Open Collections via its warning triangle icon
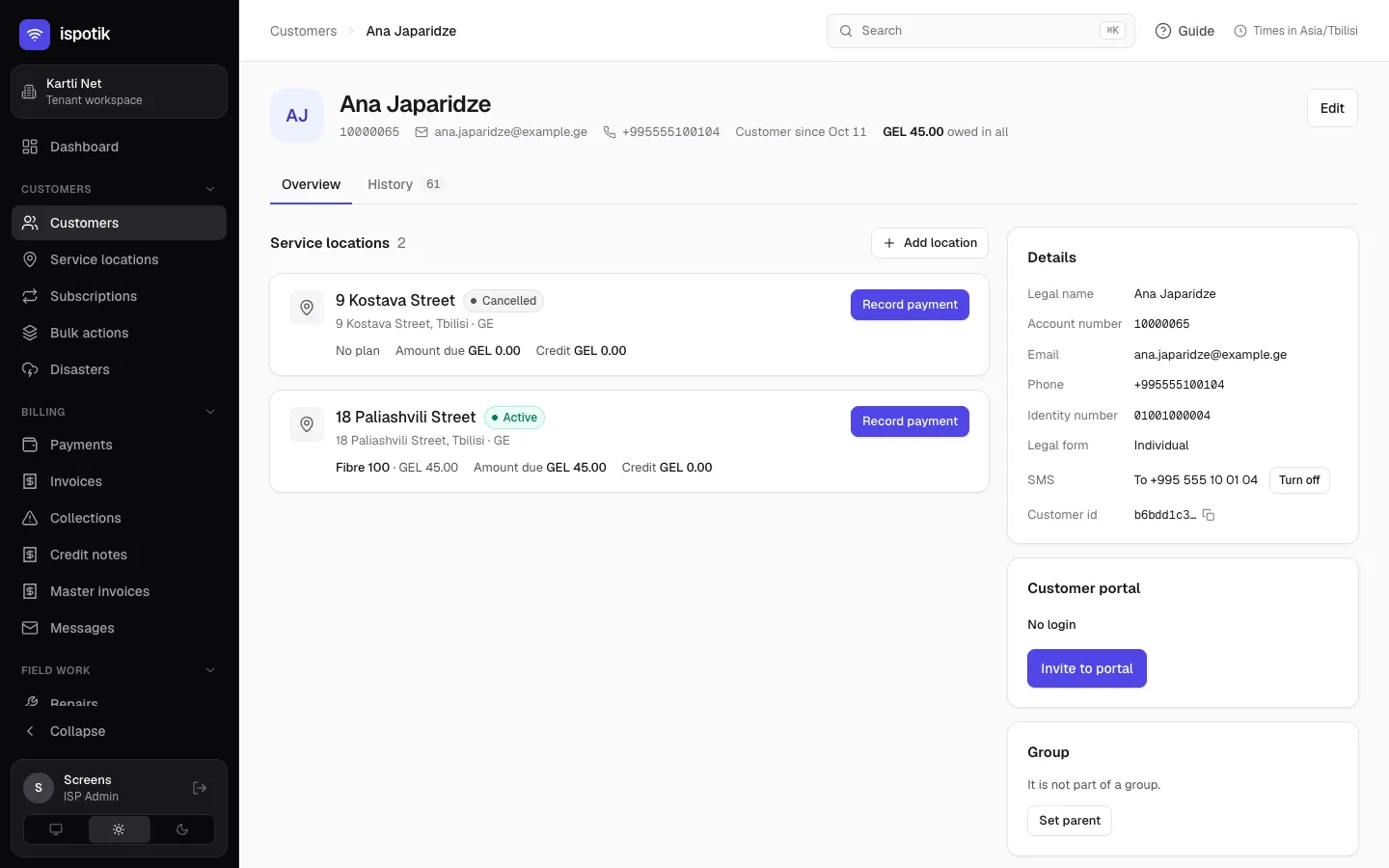 tap(30, 518)
